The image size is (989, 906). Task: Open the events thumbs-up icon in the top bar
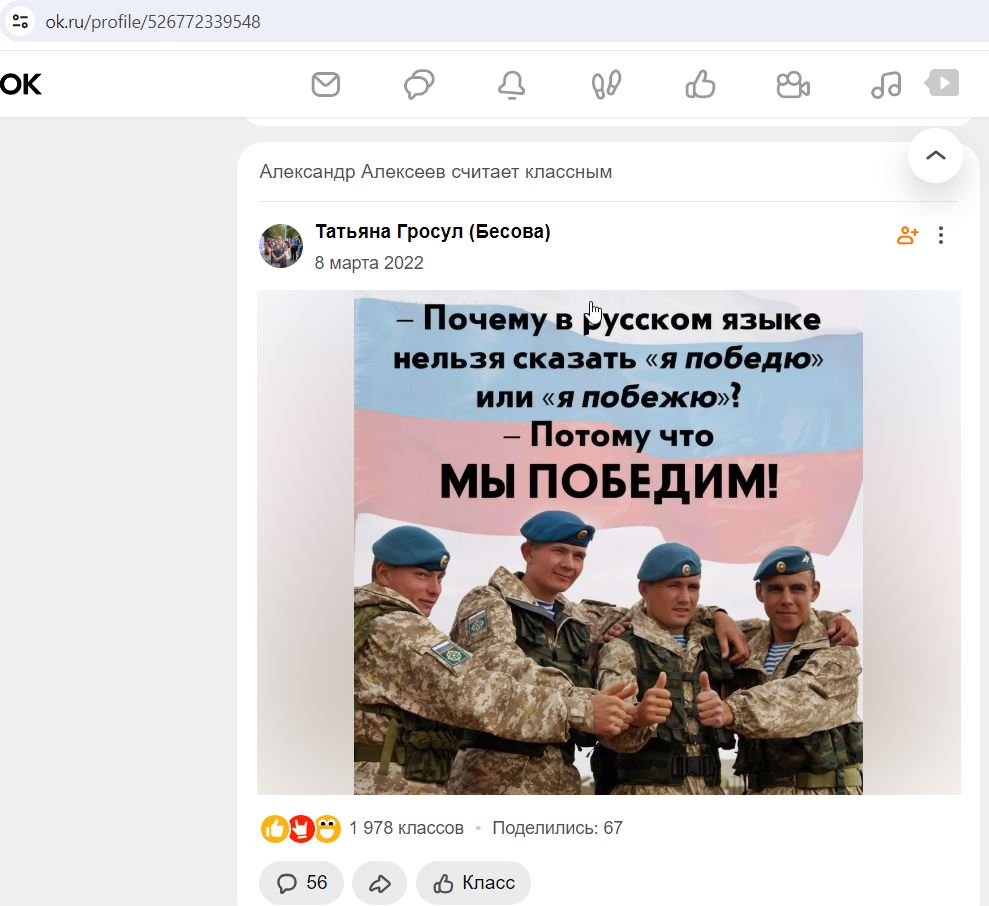[x=700, y=85]
